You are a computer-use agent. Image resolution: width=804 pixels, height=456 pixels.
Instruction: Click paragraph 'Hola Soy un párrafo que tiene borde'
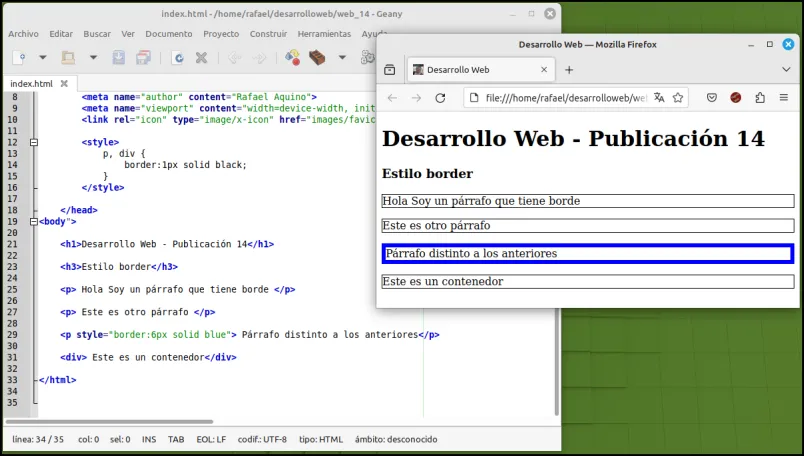click(x=588, y=201)
